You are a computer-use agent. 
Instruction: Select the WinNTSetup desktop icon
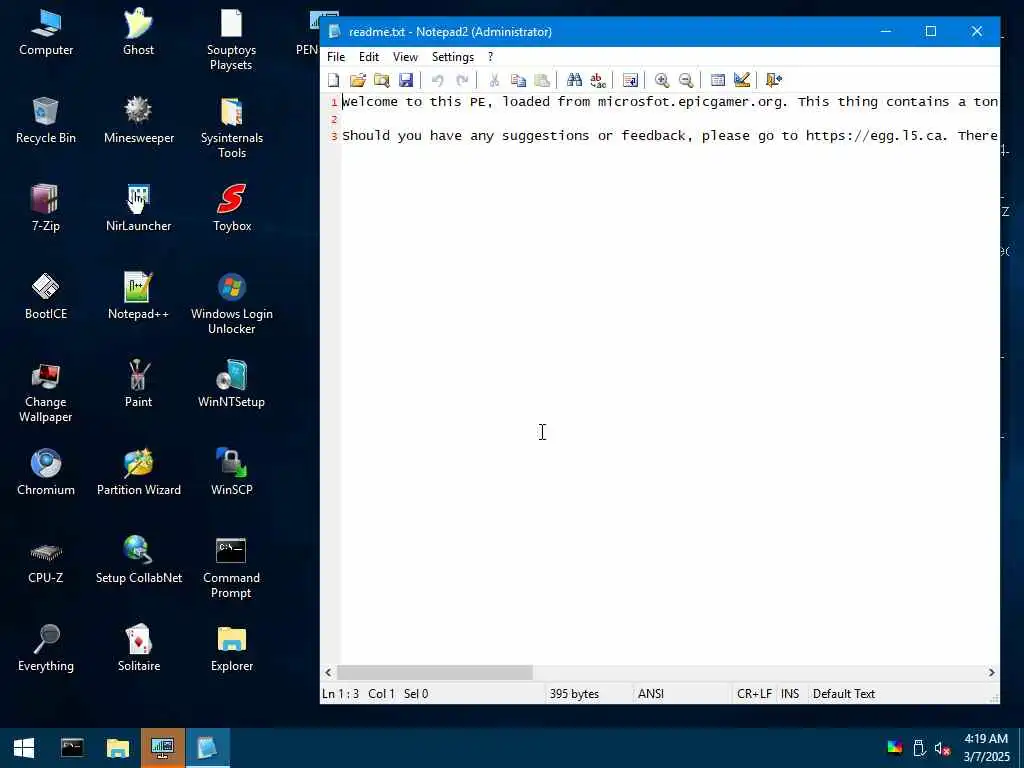point(231,384)
